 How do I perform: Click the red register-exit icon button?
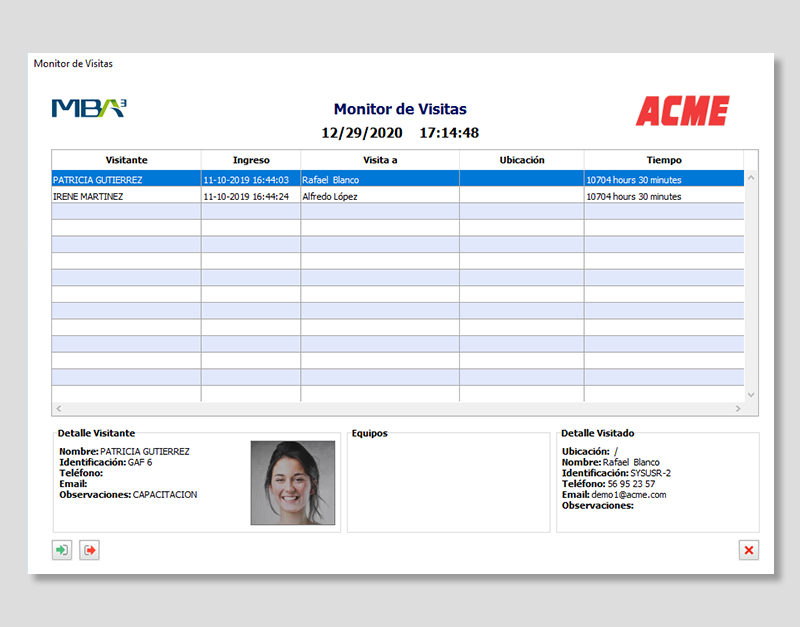(x=89, y=550)
